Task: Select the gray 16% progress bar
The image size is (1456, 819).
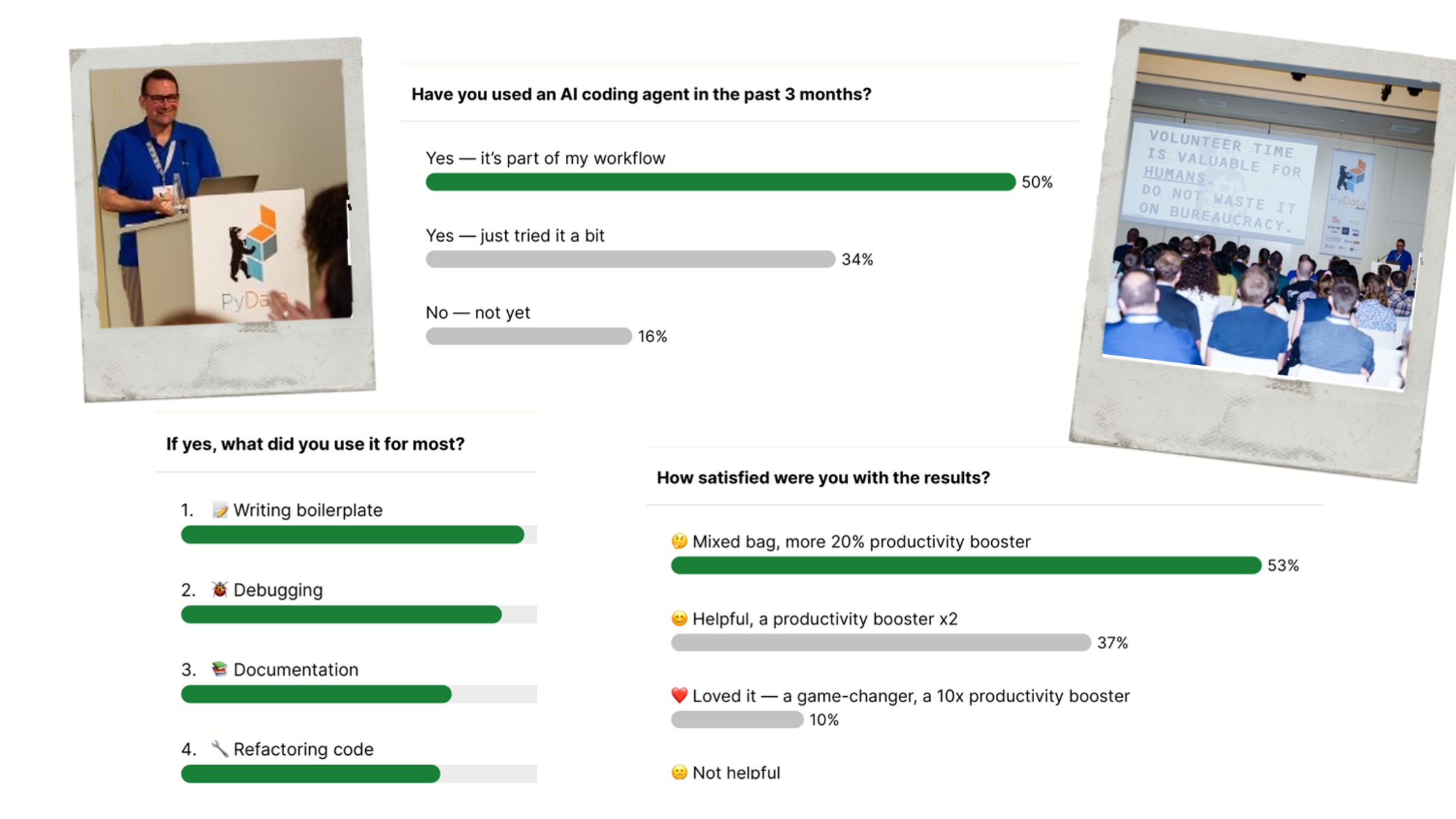Action: (528, 336)
